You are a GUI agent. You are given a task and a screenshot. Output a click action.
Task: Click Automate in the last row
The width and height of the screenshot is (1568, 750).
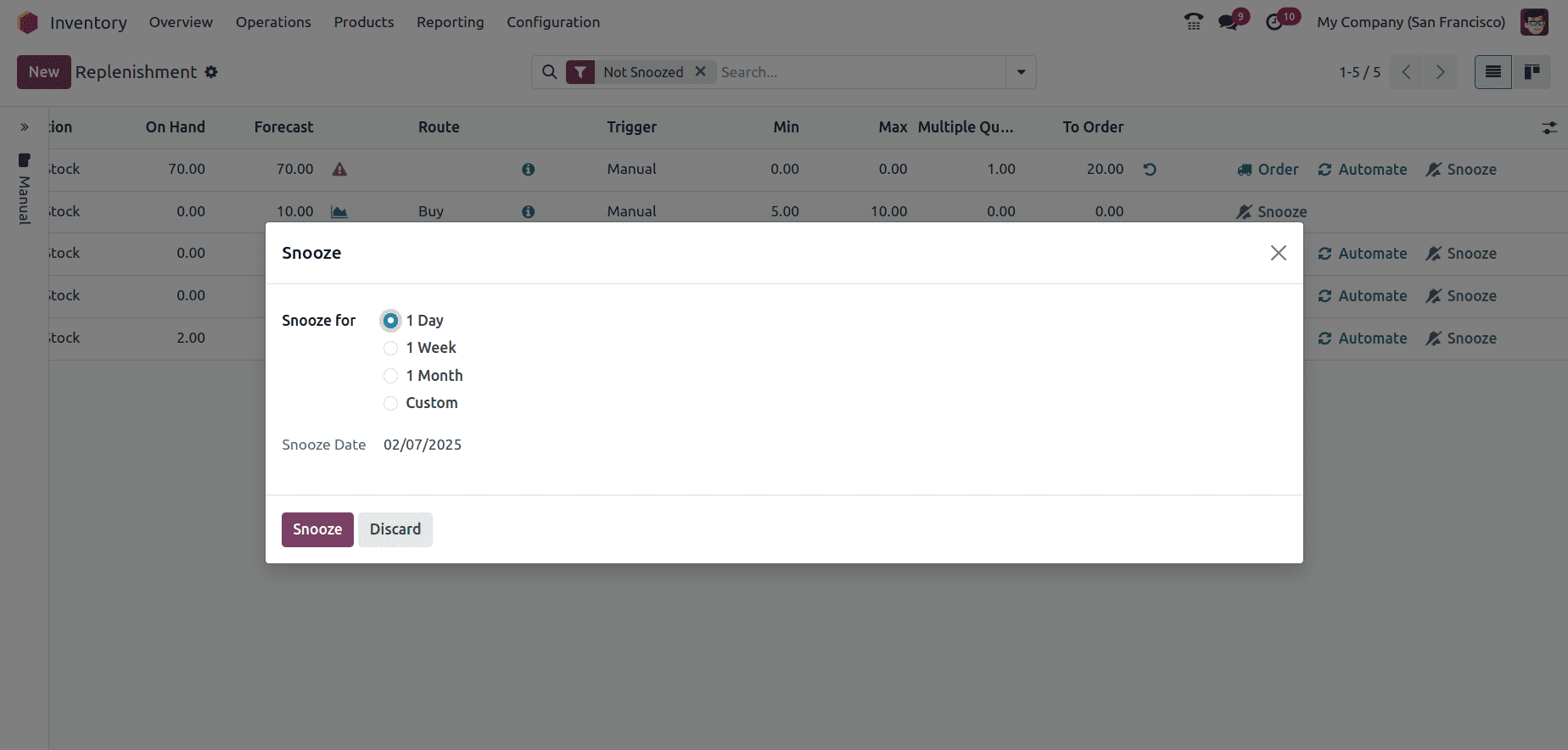(1363, 339)
